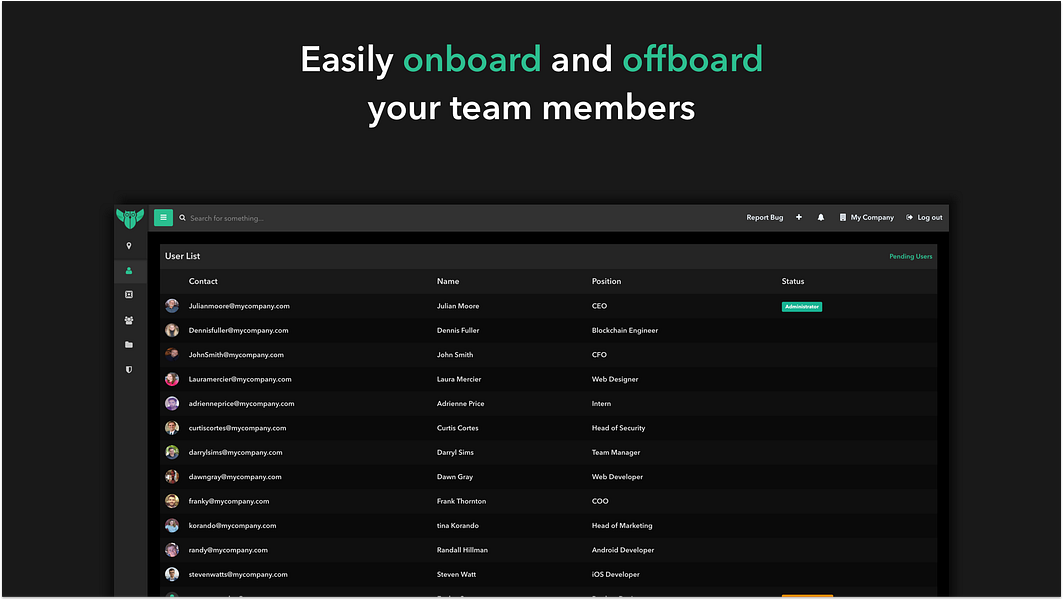The height and width of the screenshot is (600, 1063).
Task: Click the Administrator status badge
Action: (x=802, y=306)
